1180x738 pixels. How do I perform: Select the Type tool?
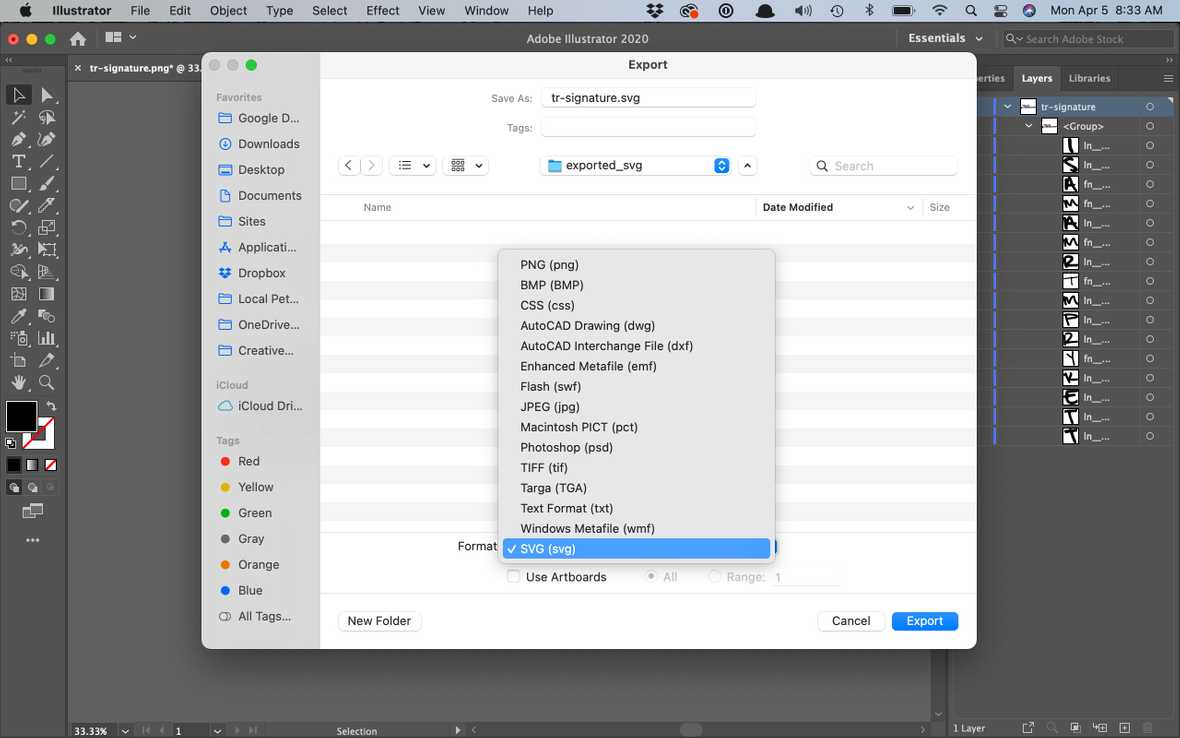click(x=18, y=161)
